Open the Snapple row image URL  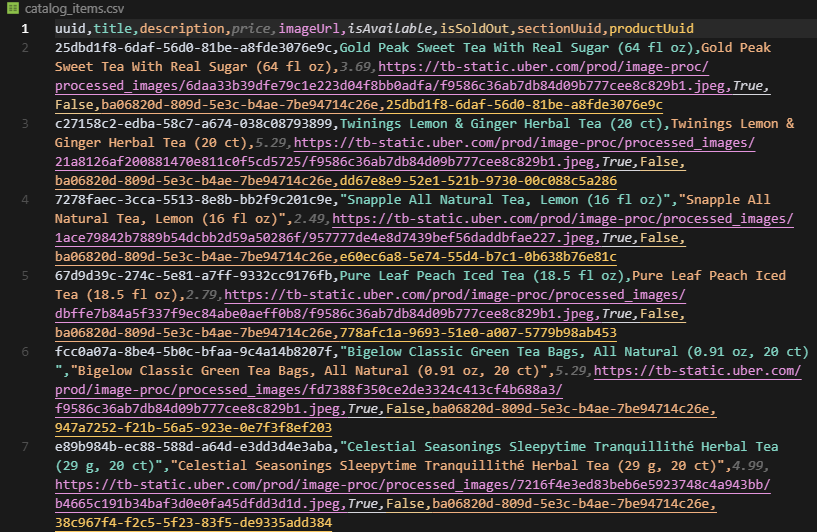point(424,228)
